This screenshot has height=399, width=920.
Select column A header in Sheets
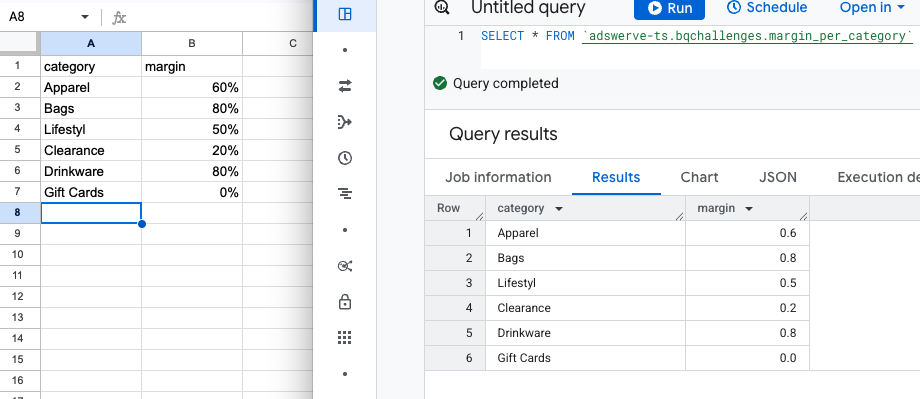(91, 43)
